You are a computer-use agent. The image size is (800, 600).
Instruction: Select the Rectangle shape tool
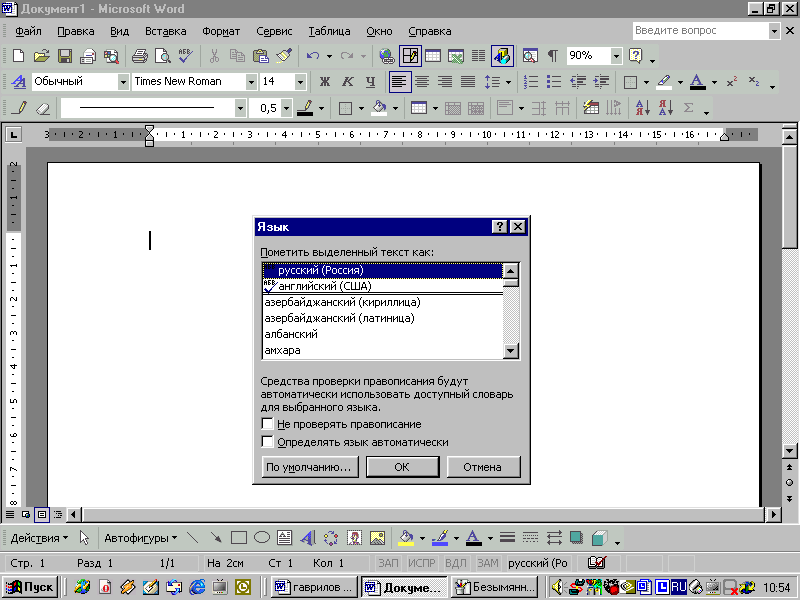[239, 538]
